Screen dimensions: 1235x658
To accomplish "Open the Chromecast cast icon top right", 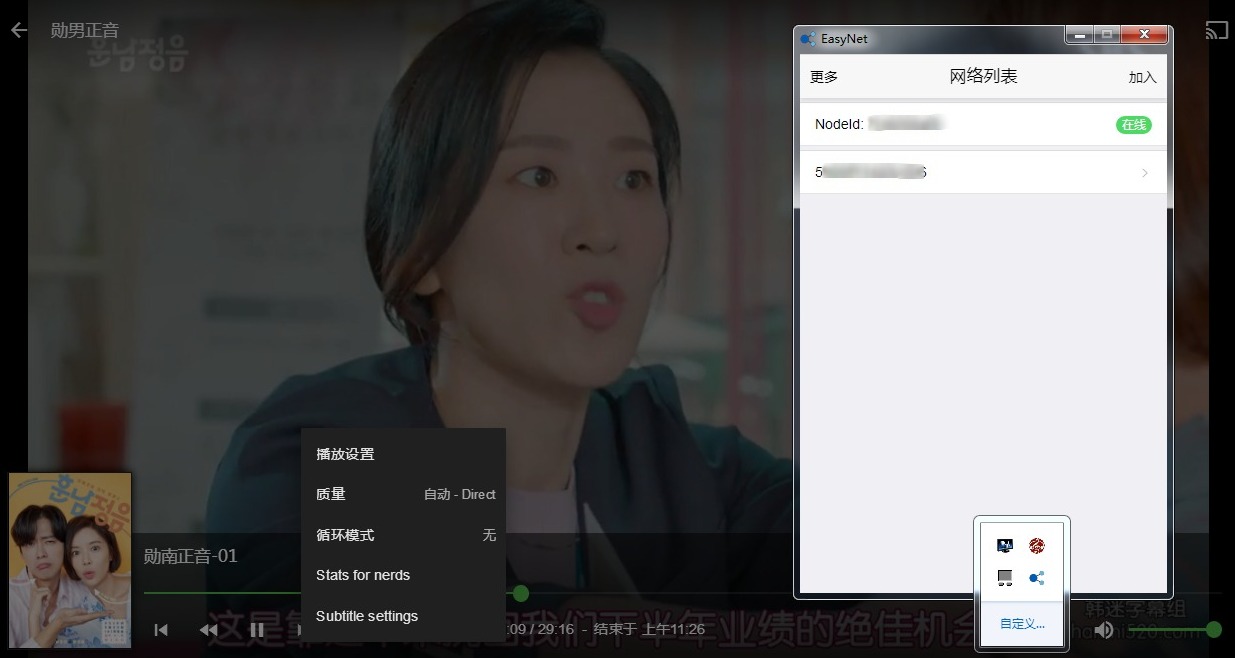I will tap(1216, 30).
